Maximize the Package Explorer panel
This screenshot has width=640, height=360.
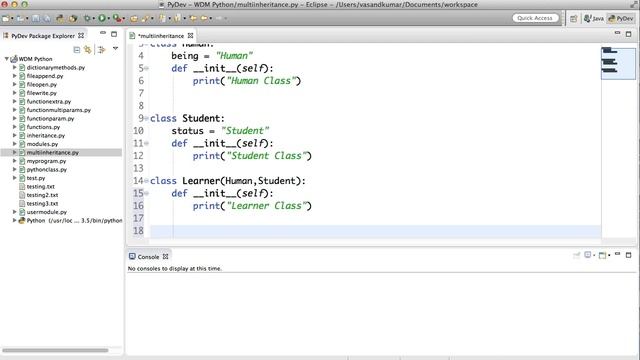click(x=114, y=34)
